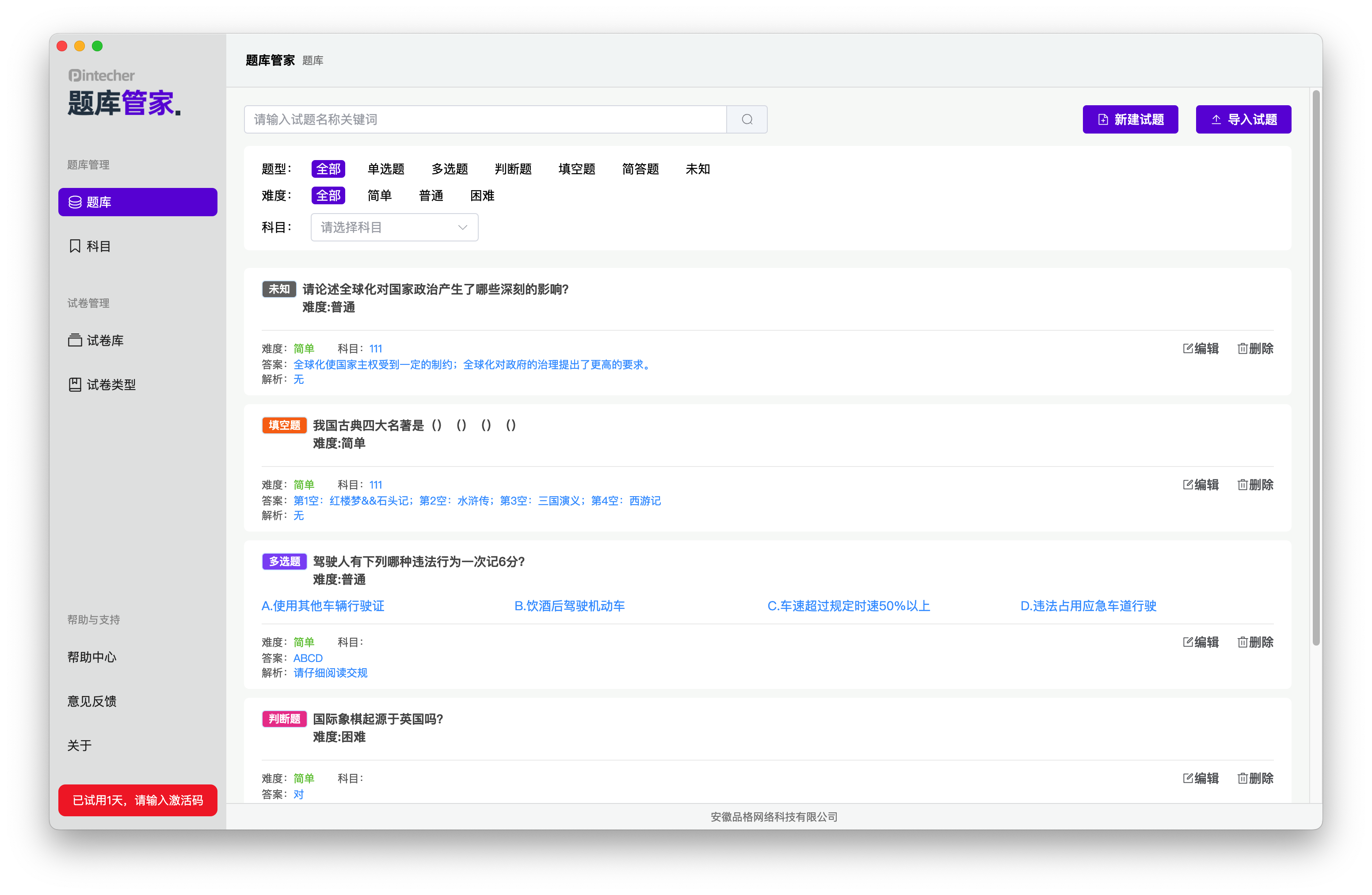
Task: Filter difficulty by 困难
Action: click(x=482, y=195)
